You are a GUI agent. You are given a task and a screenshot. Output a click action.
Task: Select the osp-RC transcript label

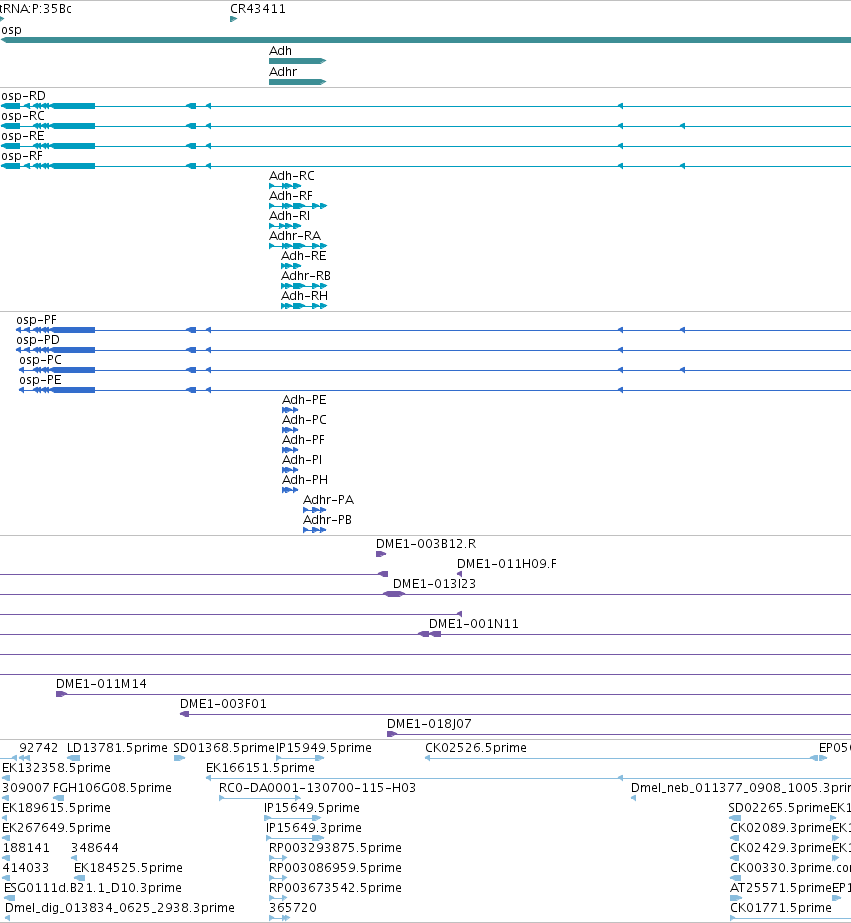pyautogui.click(x=23, y=116)
